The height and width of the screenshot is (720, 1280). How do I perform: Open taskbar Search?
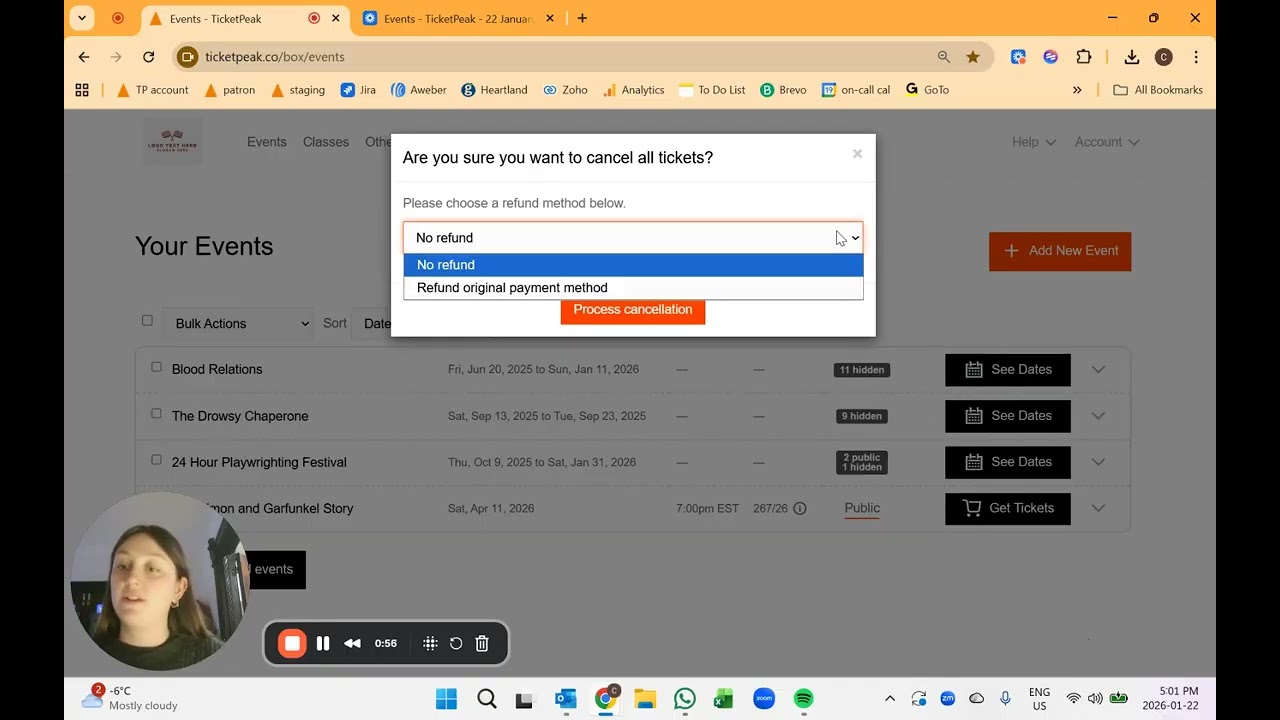487,699
